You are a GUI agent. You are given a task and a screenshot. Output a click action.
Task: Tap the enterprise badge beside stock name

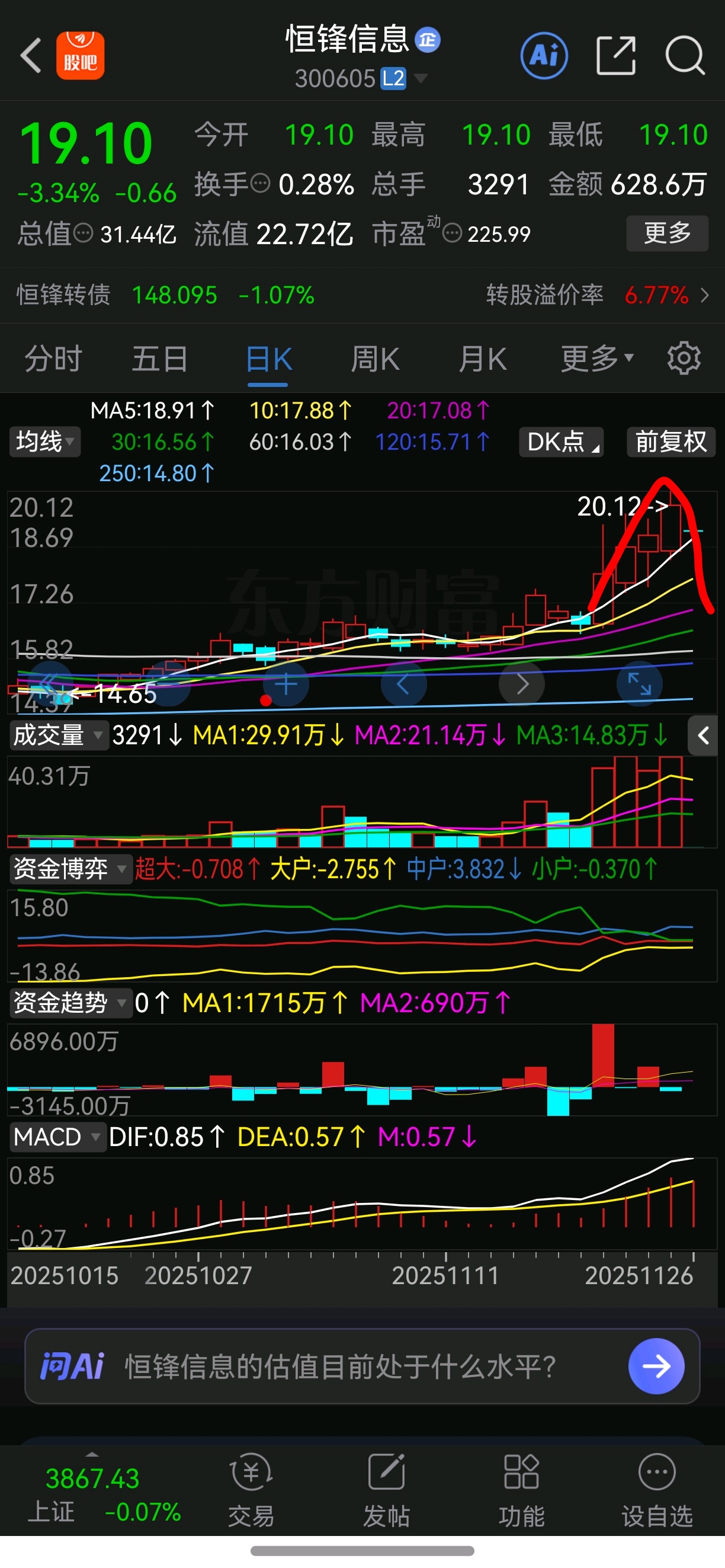[x=428, y=40]
